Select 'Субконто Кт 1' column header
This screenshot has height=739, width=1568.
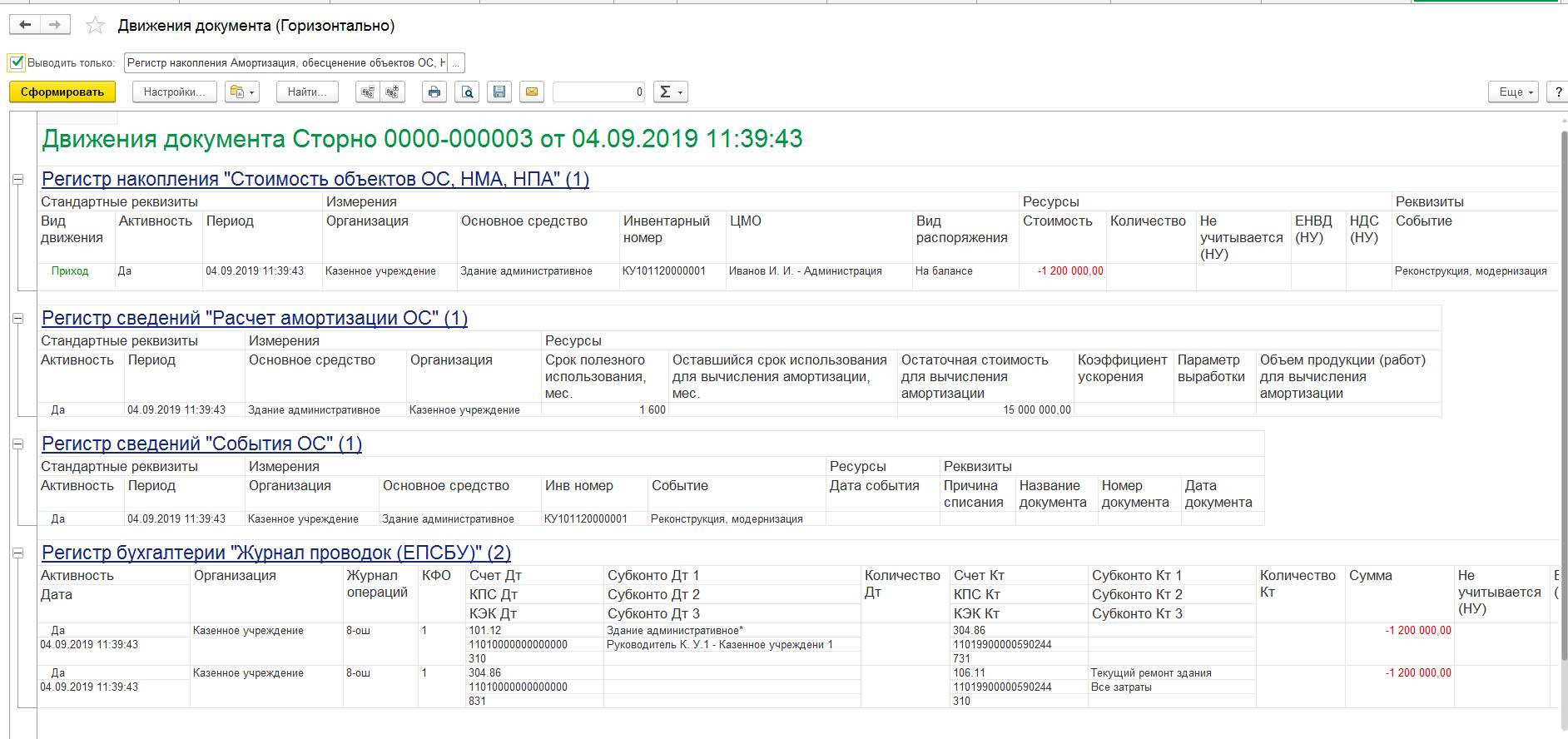[x=1136, y=576]
